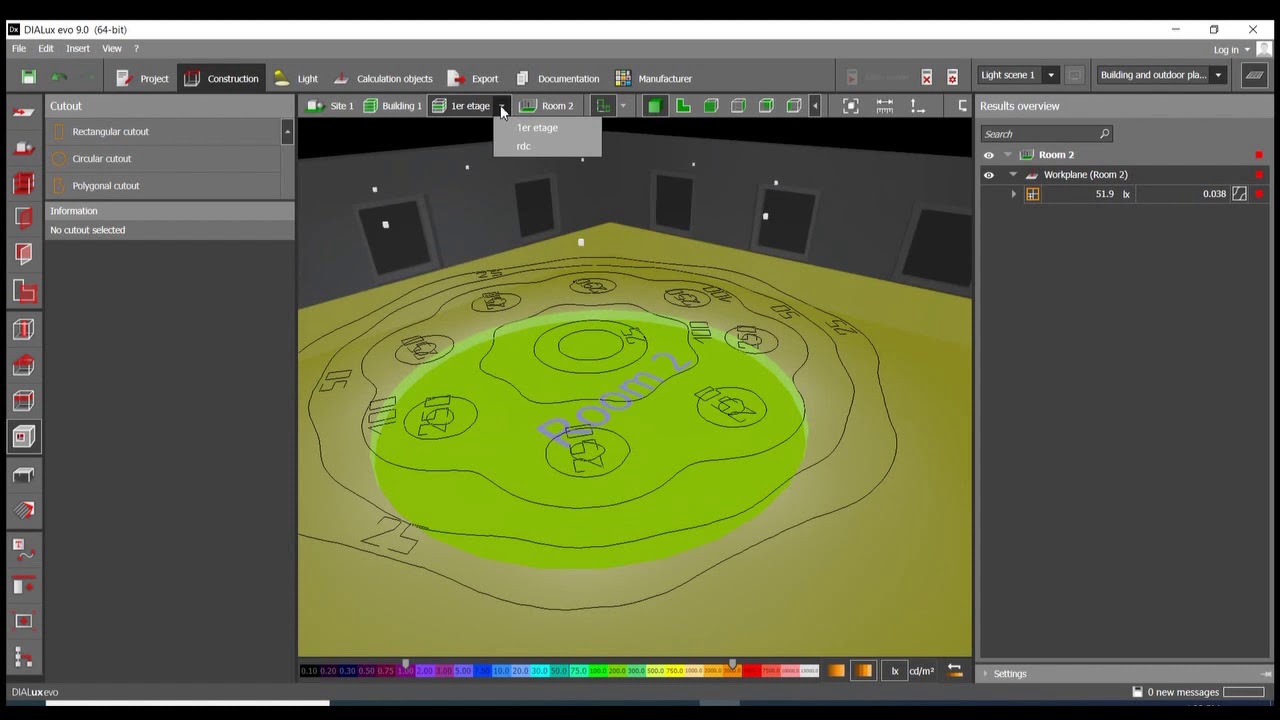This screenshot has width=1280, height=720.
Task: Open the Light mode tab
Action: tap(295, 78)
